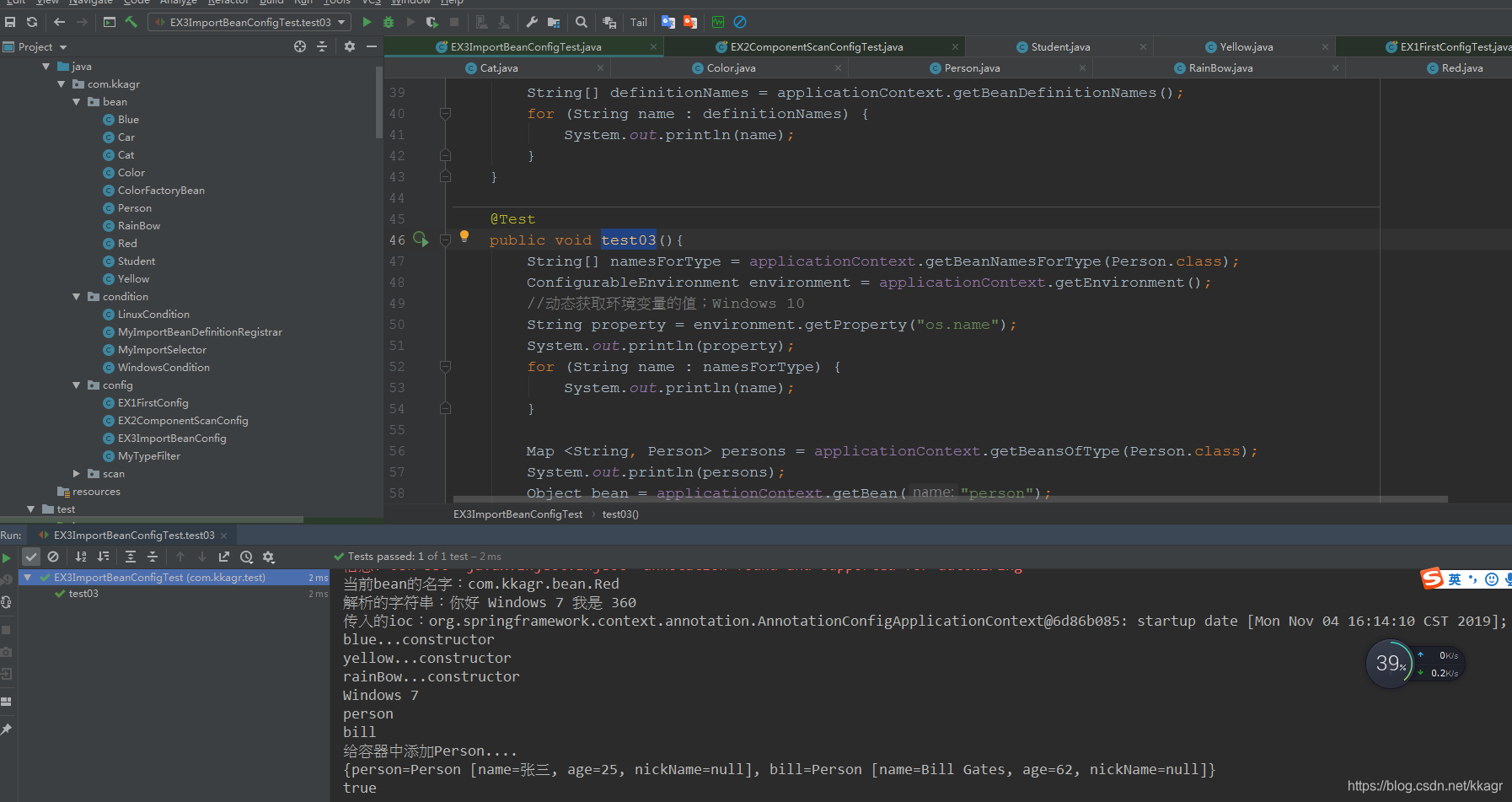This screenshot has height=802, width=1512.
Task: Run the test with green play button
Action: 367,22
